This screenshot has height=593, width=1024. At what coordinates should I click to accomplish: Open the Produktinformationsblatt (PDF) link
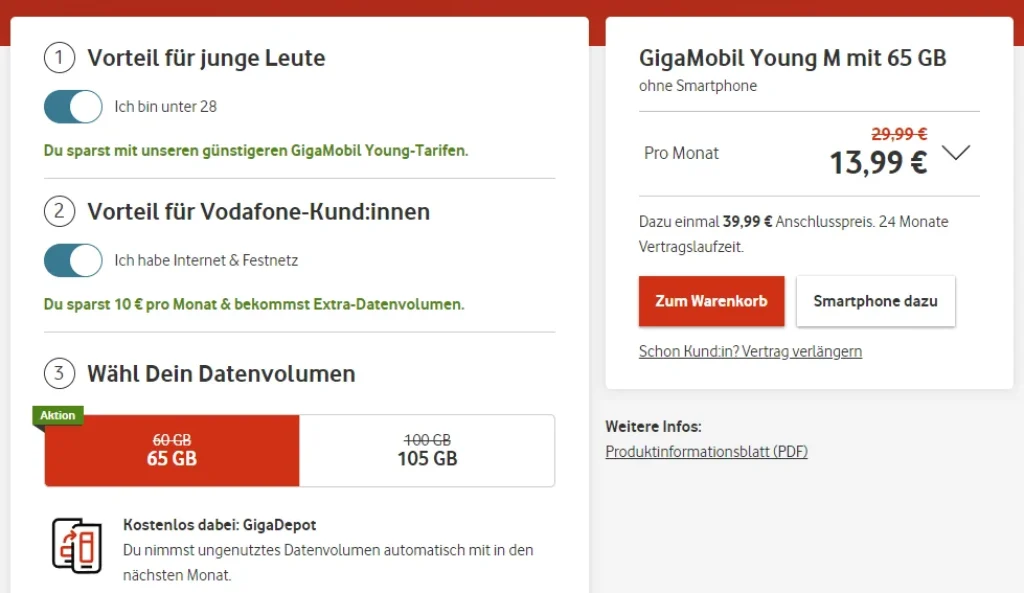[706, 452]
